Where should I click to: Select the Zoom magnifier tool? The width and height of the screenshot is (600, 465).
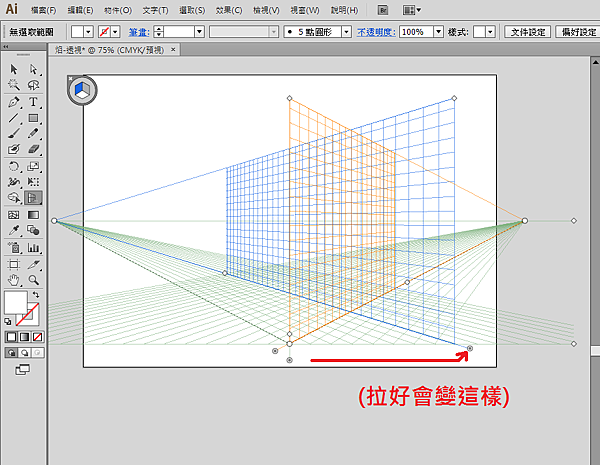coord(33,279)
